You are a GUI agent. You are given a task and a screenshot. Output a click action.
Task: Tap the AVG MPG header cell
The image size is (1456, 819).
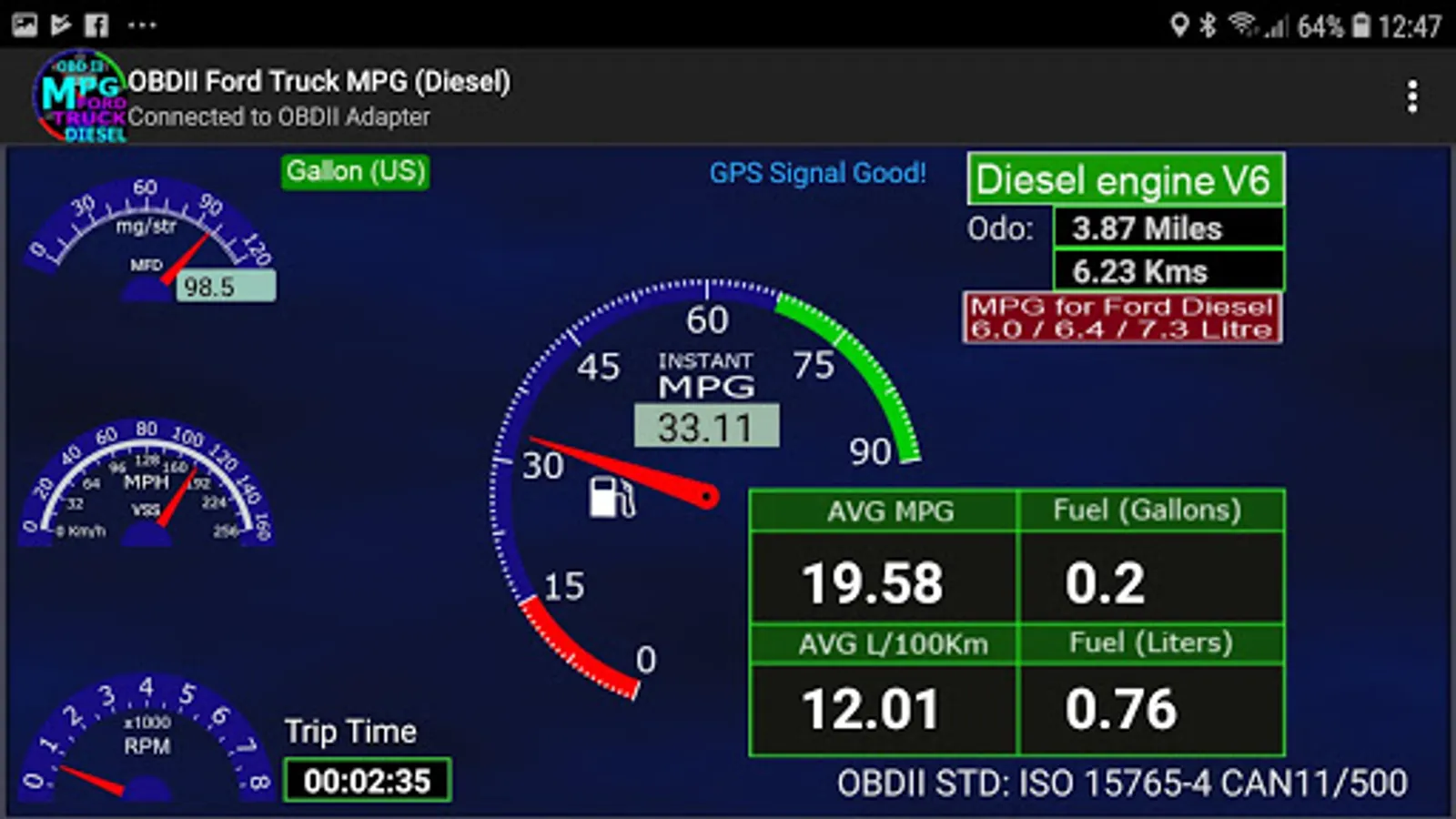point(883,511)
